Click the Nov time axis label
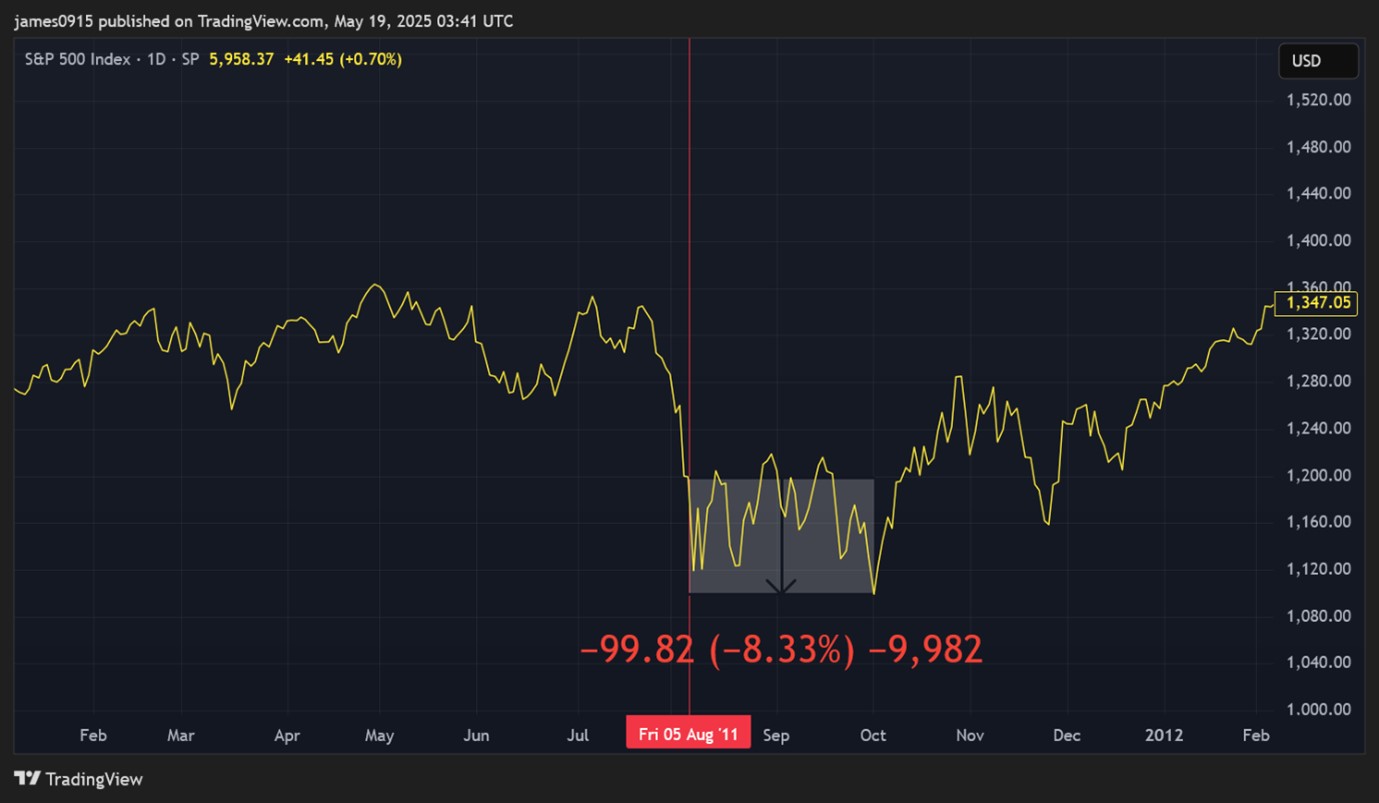The image size is (1379, 803). coord(970,735)
